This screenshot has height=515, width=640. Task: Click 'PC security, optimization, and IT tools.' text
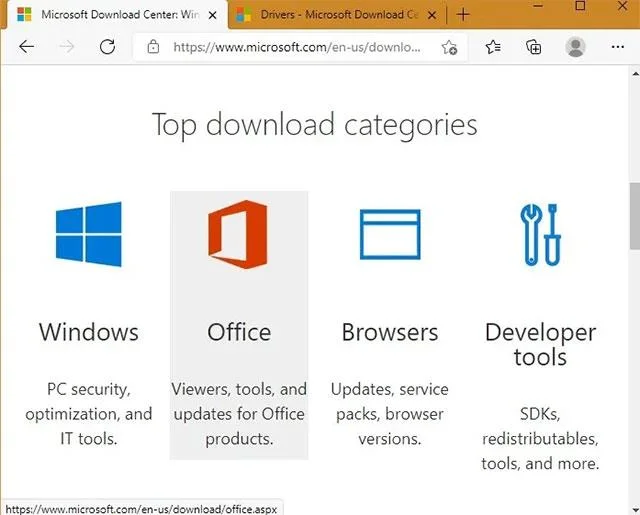pyautogui.click(x=89, y=414)
